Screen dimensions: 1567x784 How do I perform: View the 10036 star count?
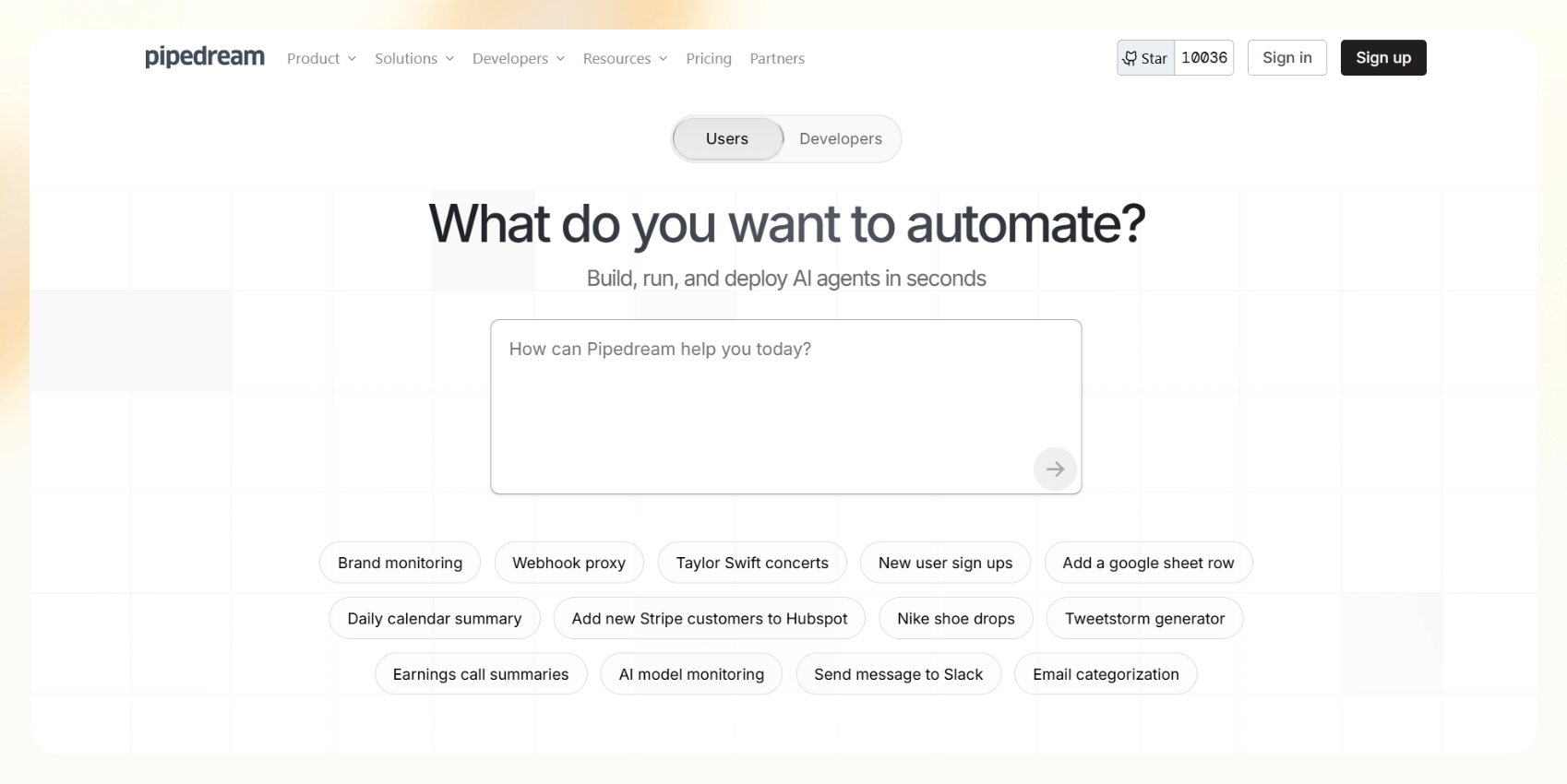point(1204,58)
